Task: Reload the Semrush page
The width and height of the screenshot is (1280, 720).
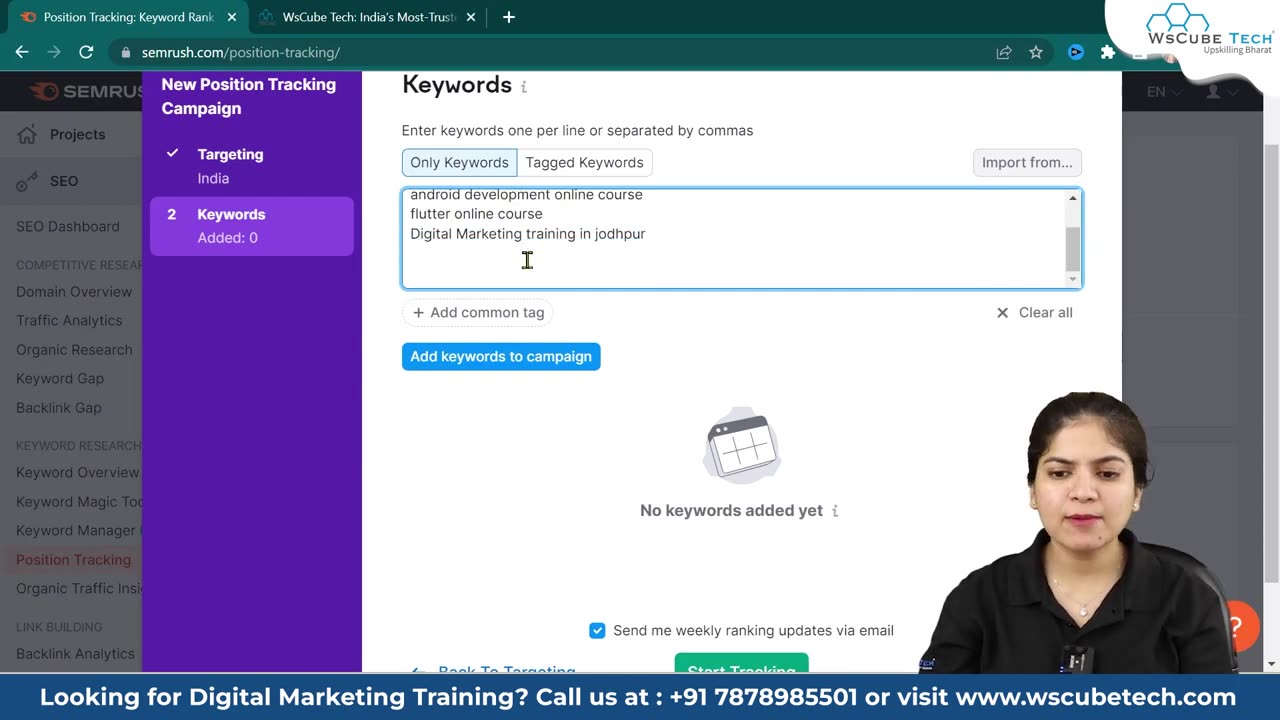Action: pos(86,52)
